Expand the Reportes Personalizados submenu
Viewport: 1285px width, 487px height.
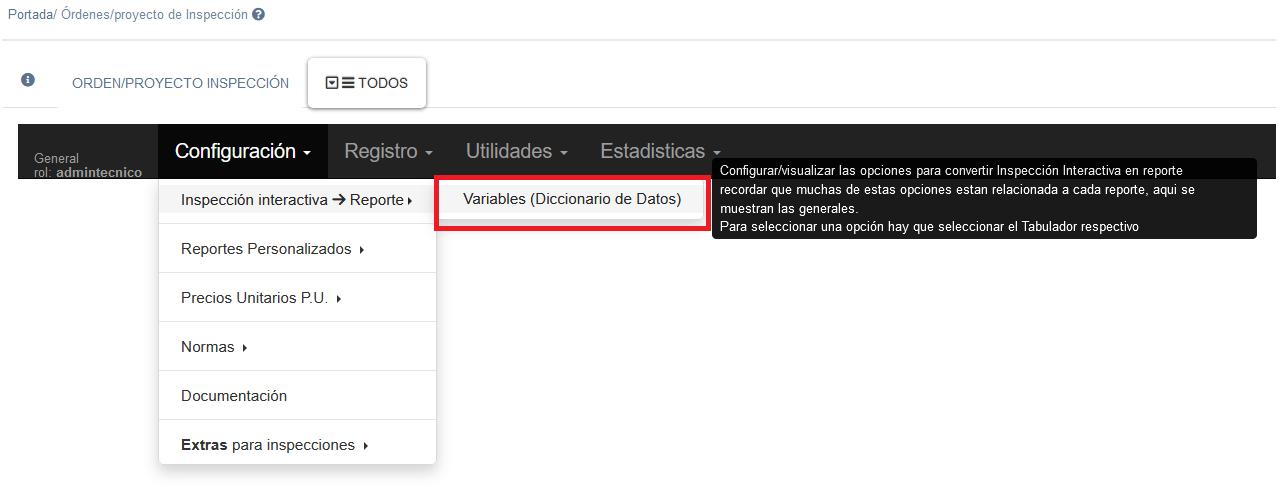click(271, 249)
